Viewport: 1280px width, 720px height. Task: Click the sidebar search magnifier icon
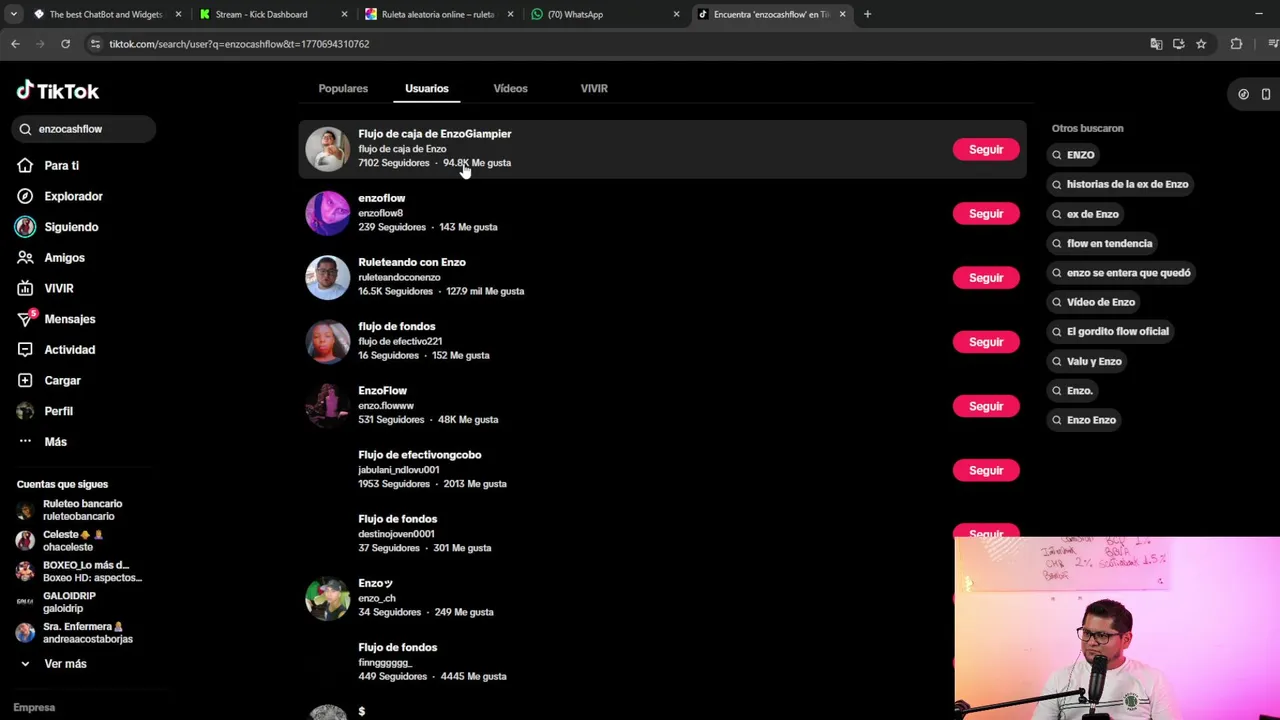click(26, 129)
